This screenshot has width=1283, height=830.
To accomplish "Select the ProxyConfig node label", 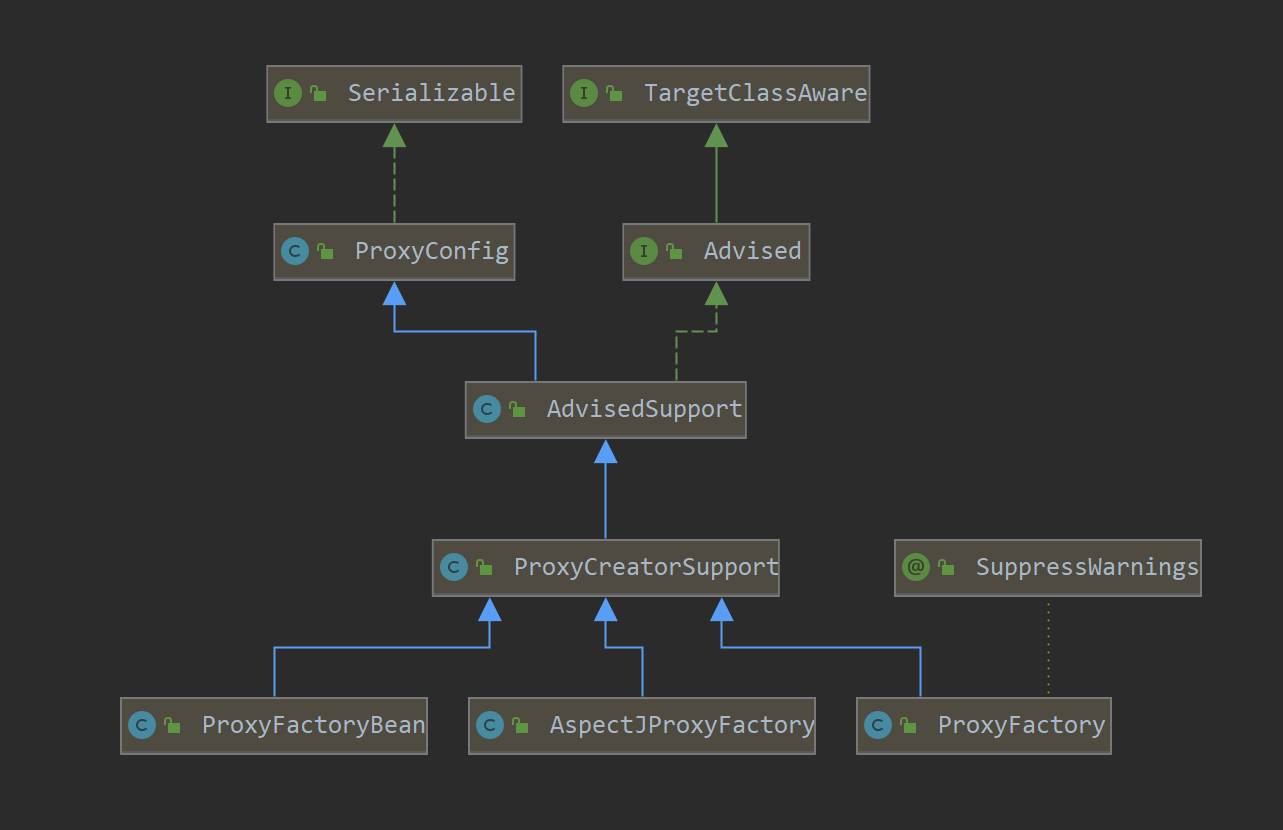I will coord(431,251).
